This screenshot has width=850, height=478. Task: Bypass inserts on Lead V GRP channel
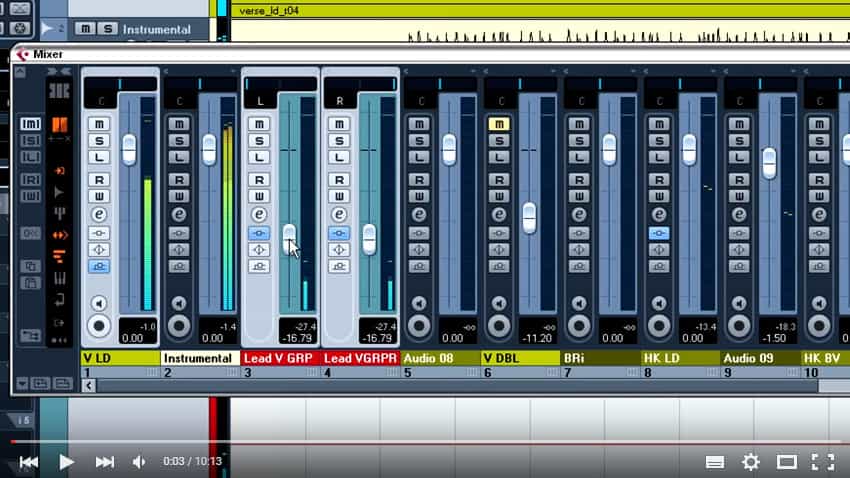tap(259, 234)
